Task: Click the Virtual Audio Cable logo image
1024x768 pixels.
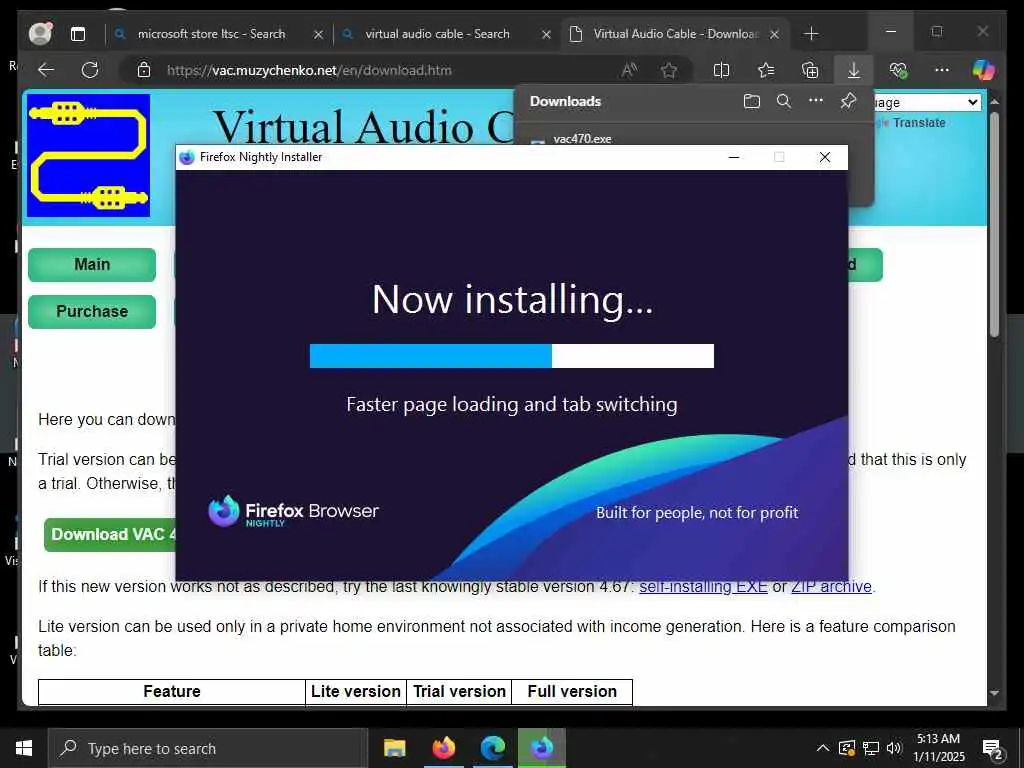Action: coord(88,155)
